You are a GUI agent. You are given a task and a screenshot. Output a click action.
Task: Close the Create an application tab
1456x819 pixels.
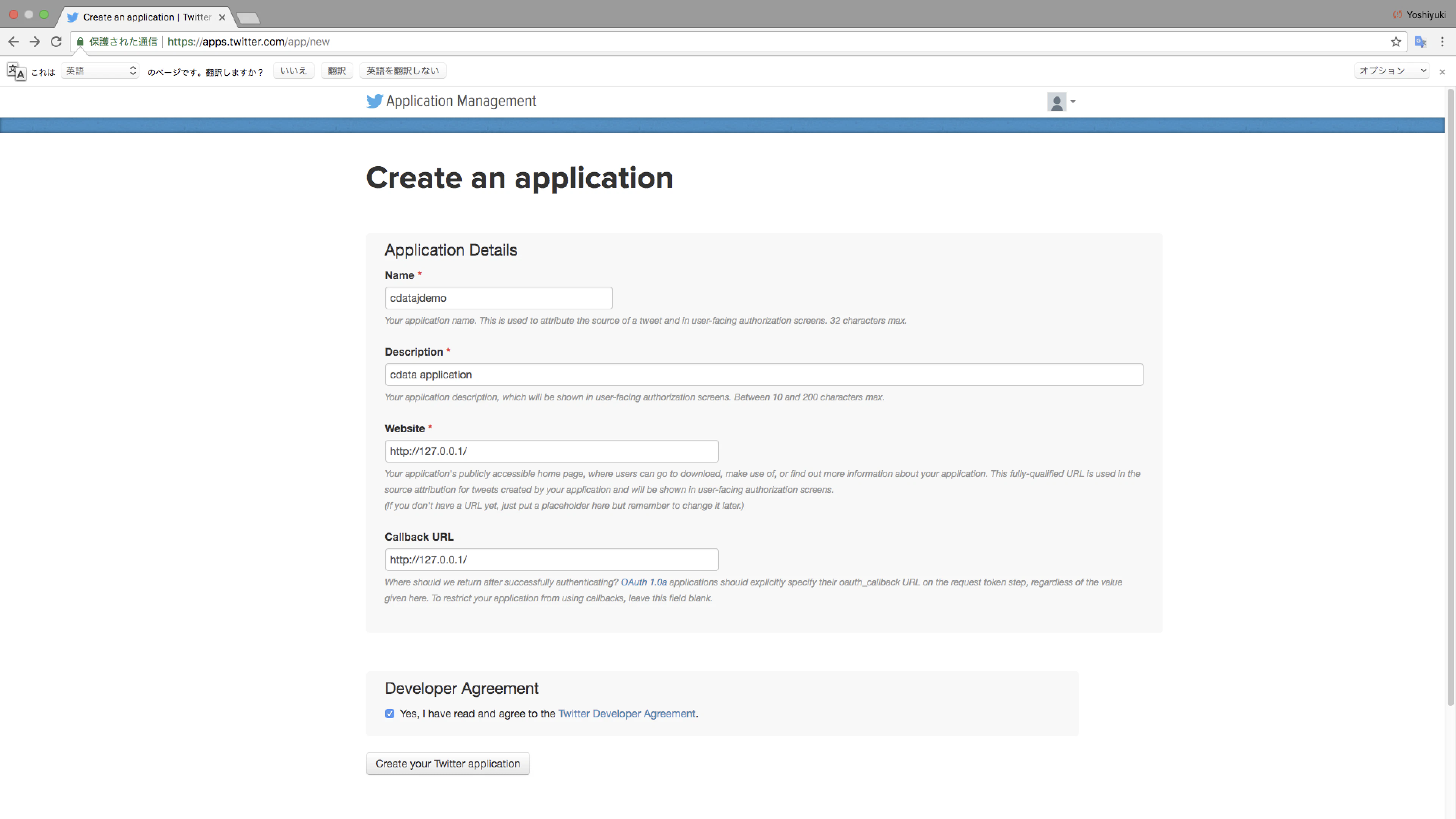click(x=222, y=17)
